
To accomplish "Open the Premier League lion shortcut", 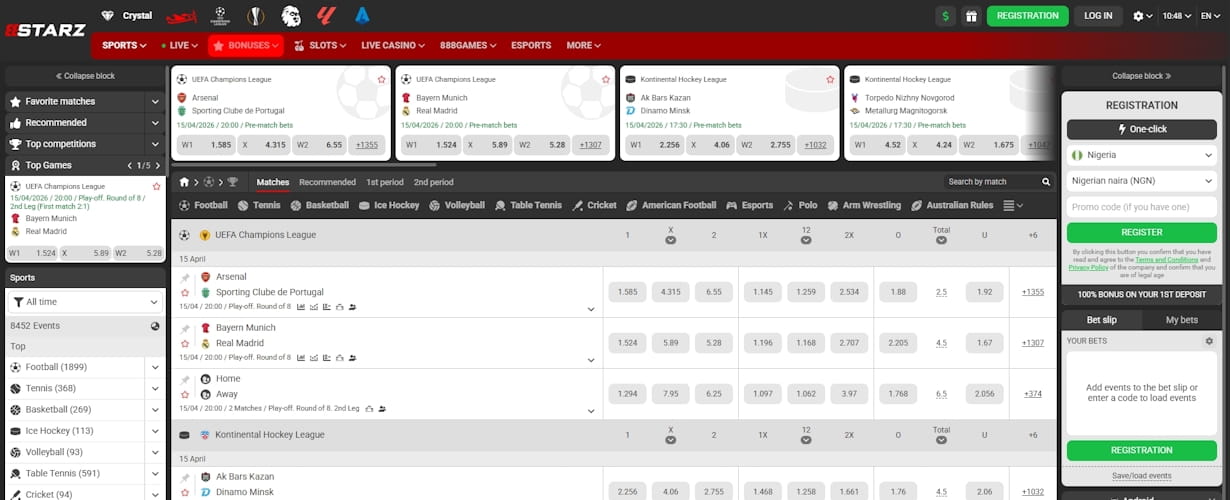I will (x=290, y=16).
